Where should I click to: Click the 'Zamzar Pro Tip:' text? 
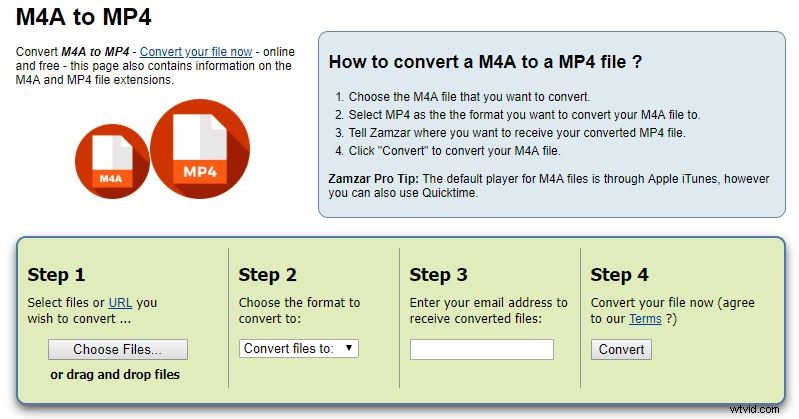click(x=374, y=179)
